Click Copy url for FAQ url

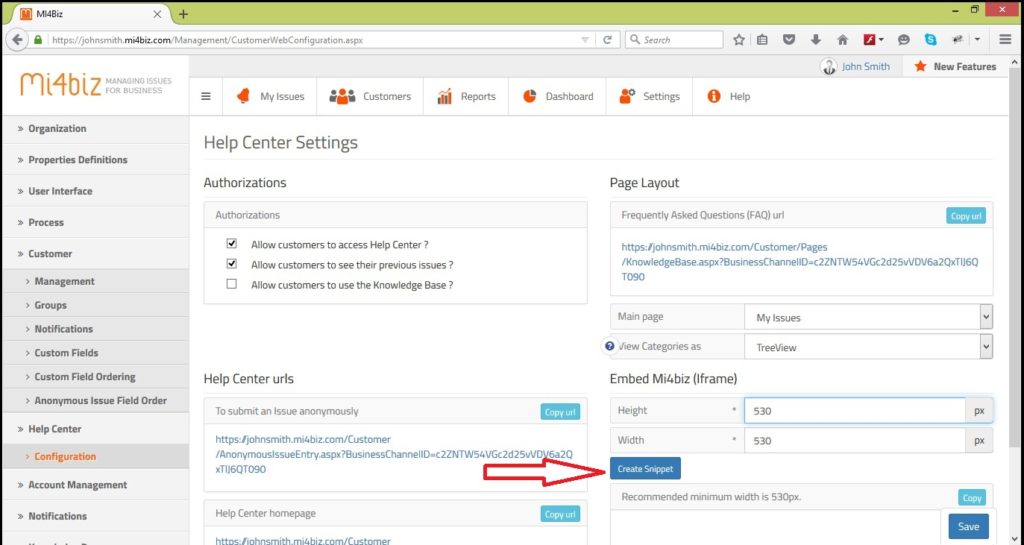966,216
